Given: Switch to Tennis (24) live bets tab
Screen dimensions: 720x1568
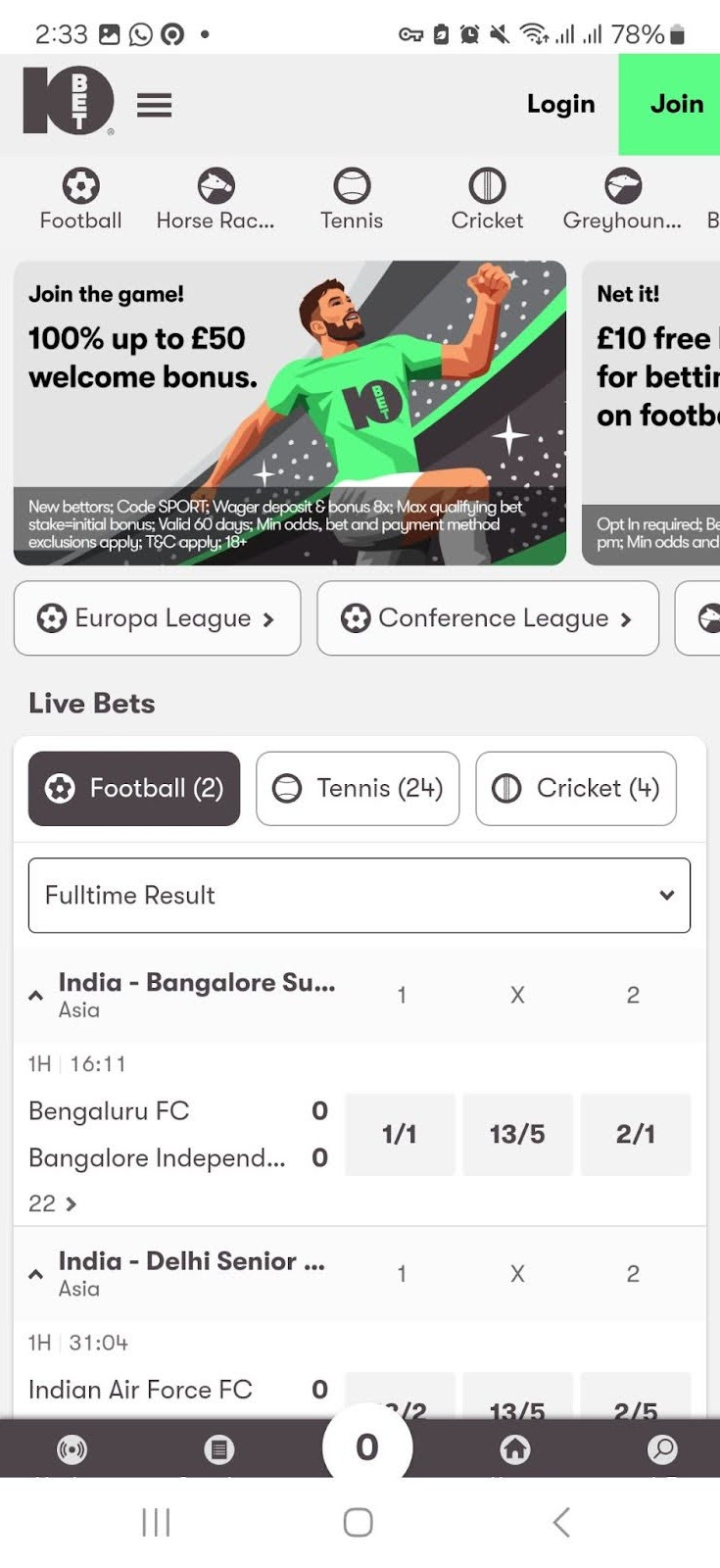Looking at the screenshot, I should [x=358, y=788].
